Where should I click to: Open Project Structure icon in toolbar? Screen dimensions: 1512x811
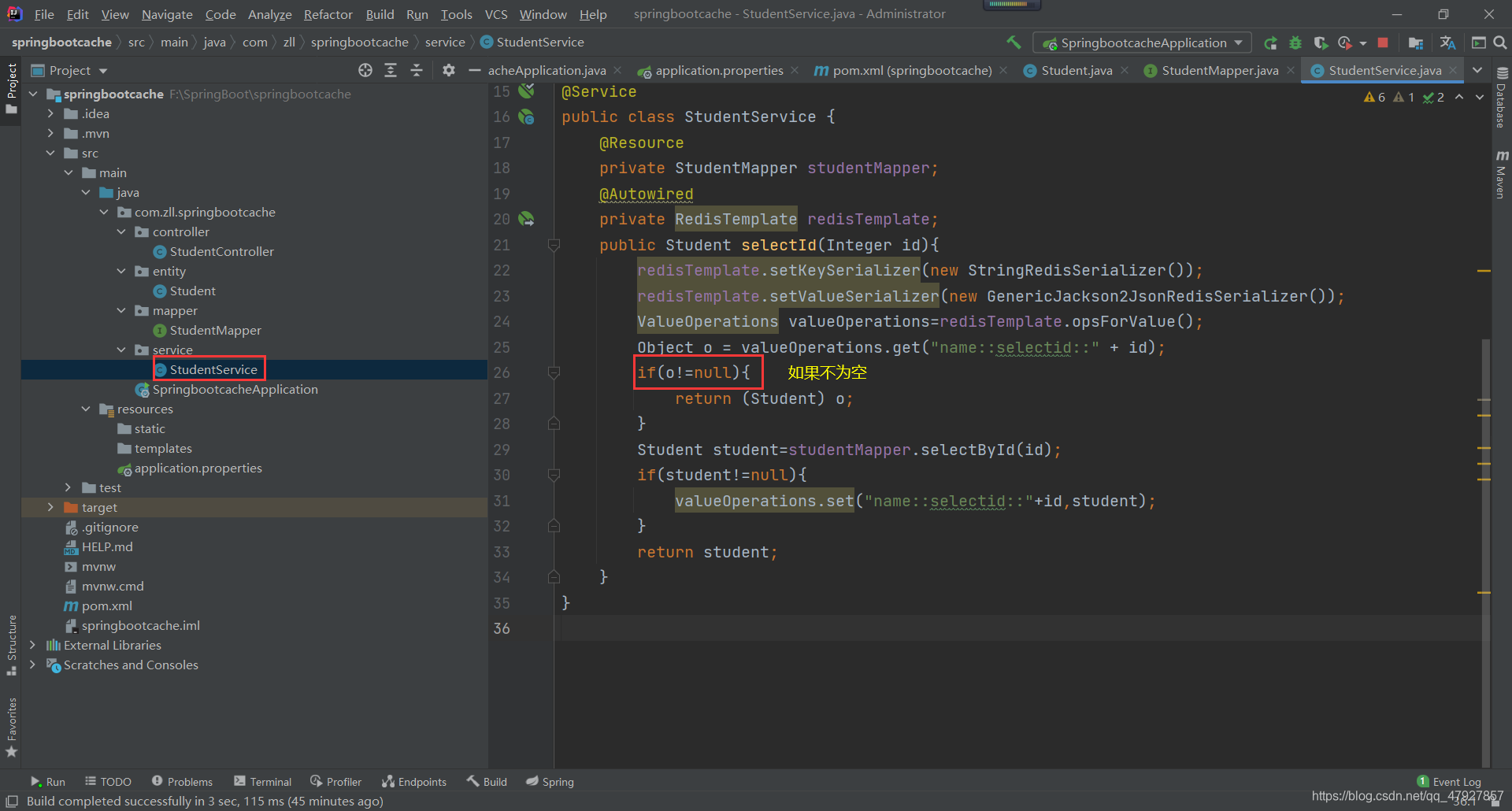(x=1416, y=43)
